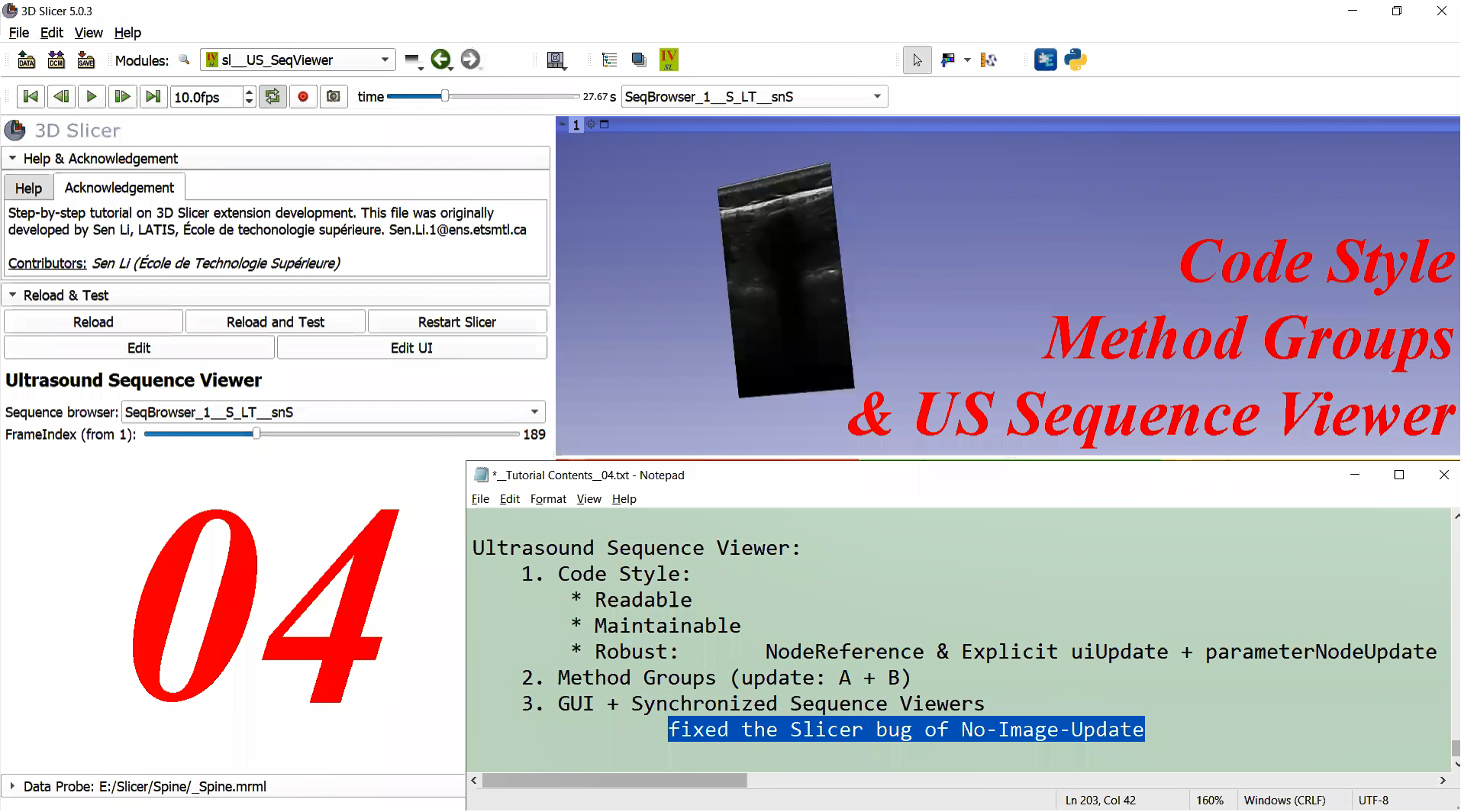Click 'Windows (CRLF)' in Notepad status bar
Viewport: 1461px width, 812px height.
click(x=1284, y=800)
